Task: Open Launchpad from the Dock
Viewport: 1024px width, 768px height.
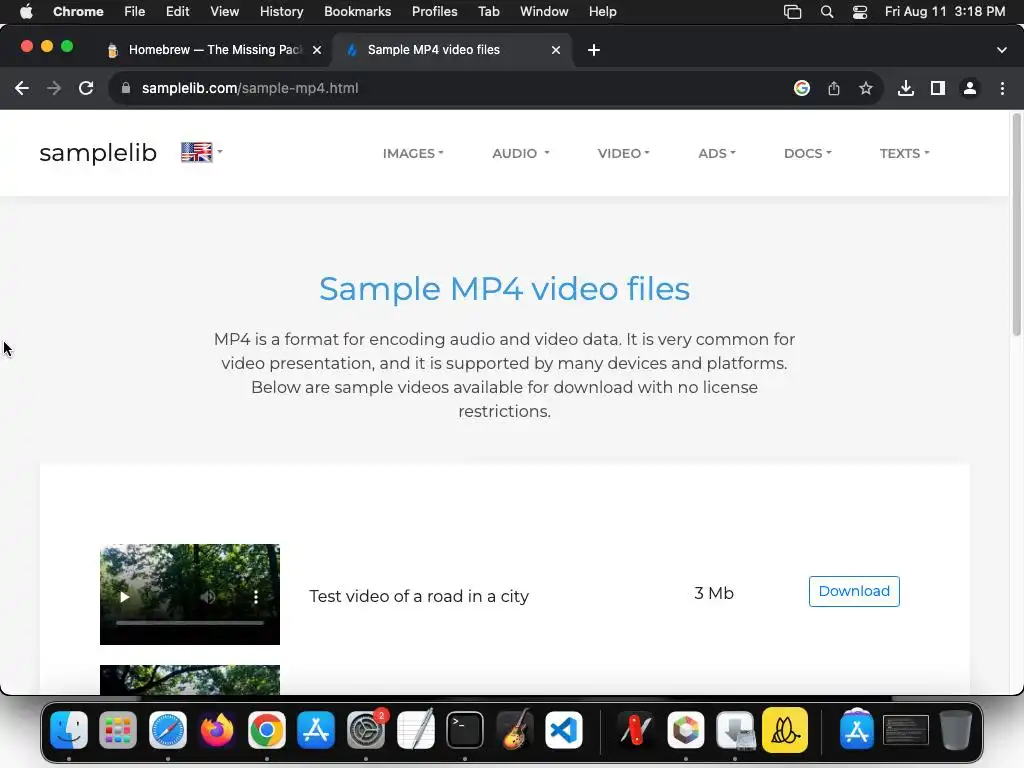Action: coord(118,730)
